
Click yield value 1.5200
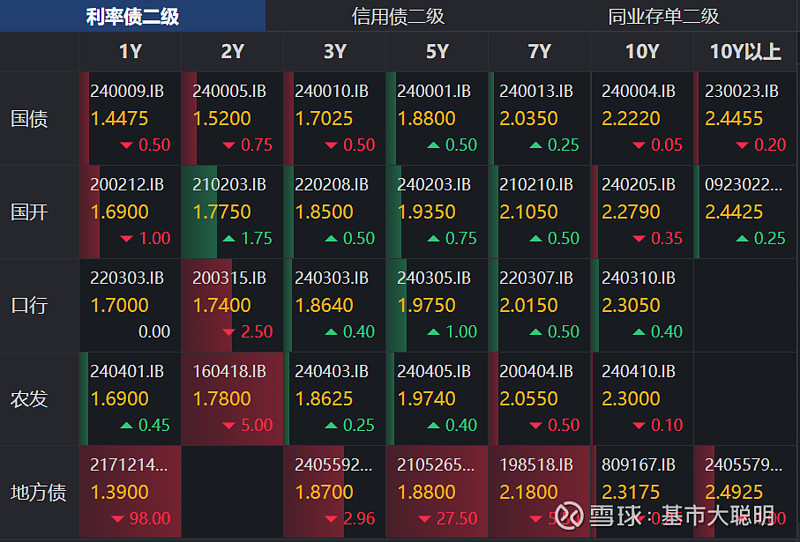pos(222,118)
